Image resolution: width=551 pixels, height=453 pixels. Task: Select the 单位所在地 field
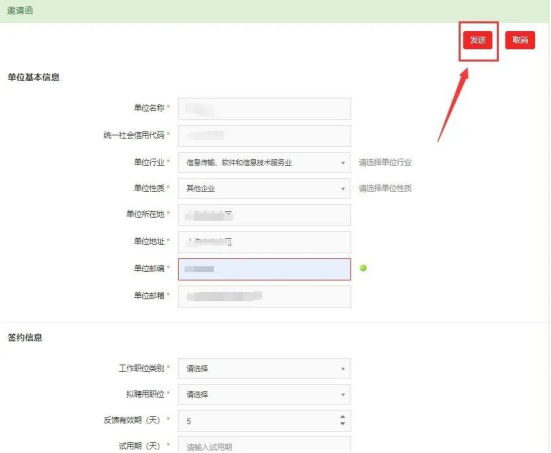pos(264,215)
